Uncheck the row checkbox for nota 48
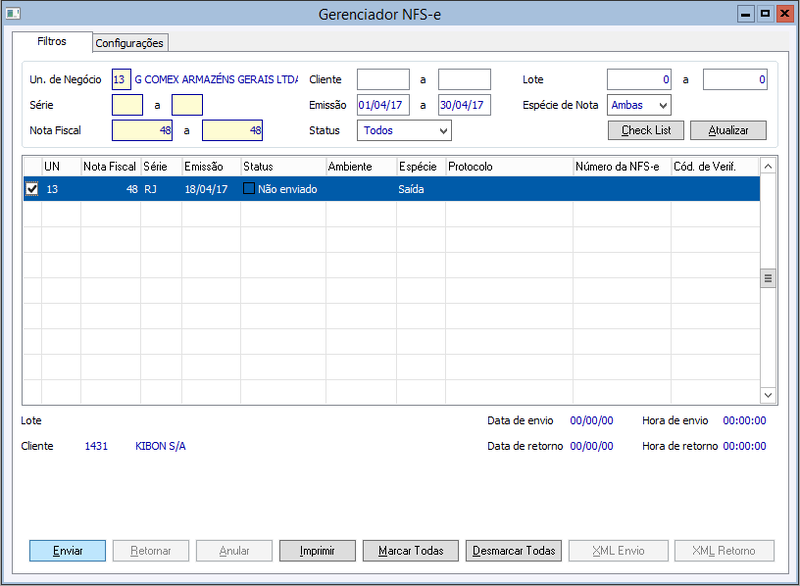The height and width of the screenshot is (586, 800). pyautogui.click(x=32, y=189)
